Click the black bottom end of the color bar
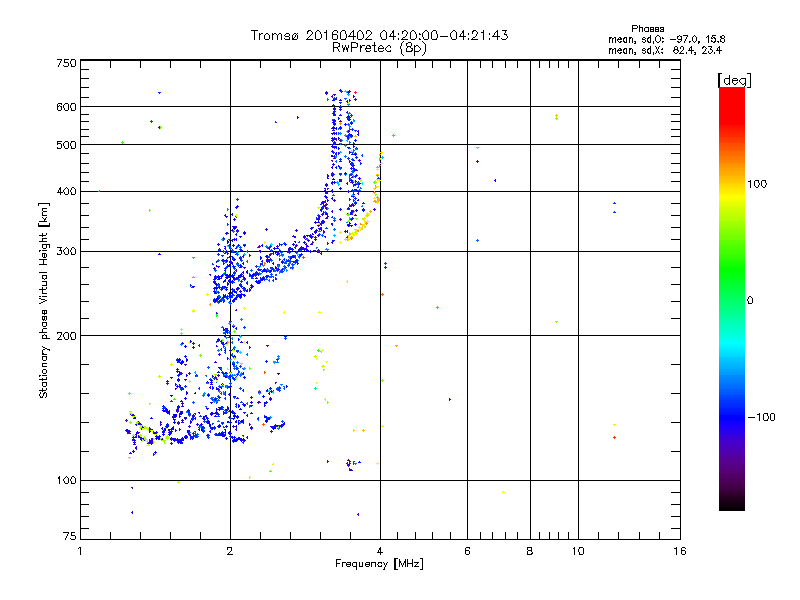The width and height of the screenshot is (800, 600). point(732,505)
